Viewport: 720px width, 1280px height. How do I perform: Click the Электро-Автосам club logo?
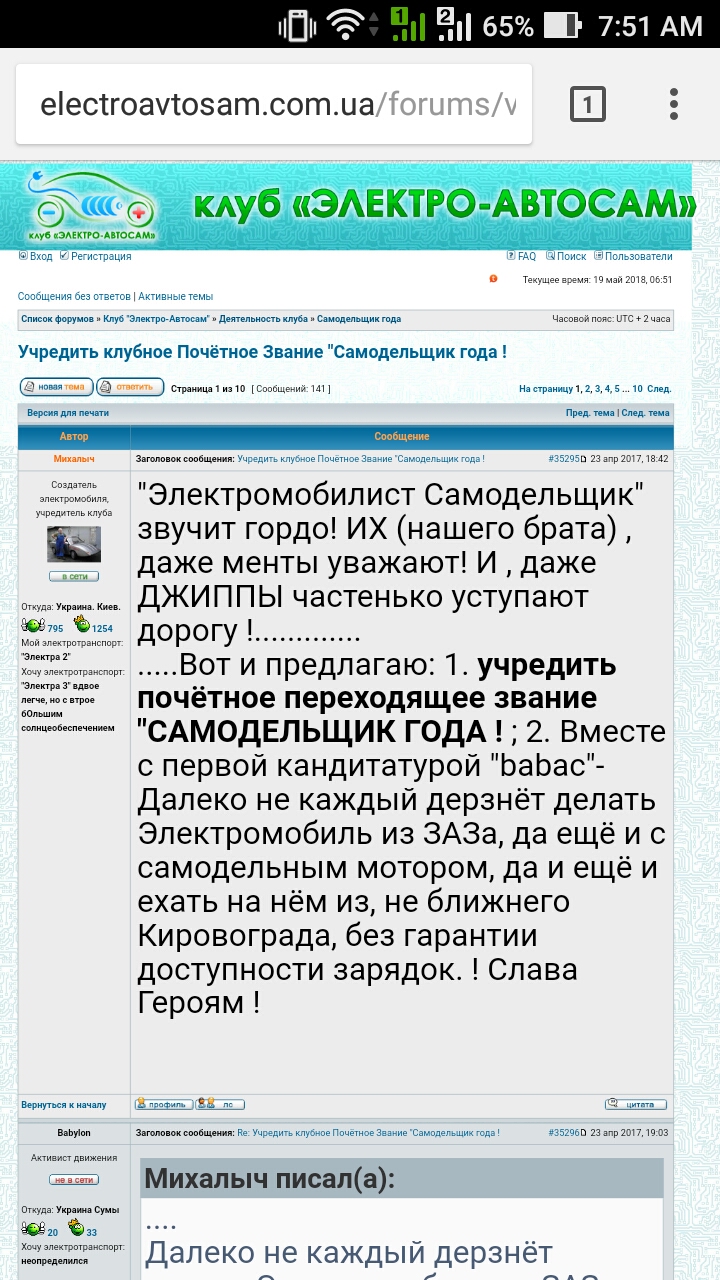coord(93,208)
